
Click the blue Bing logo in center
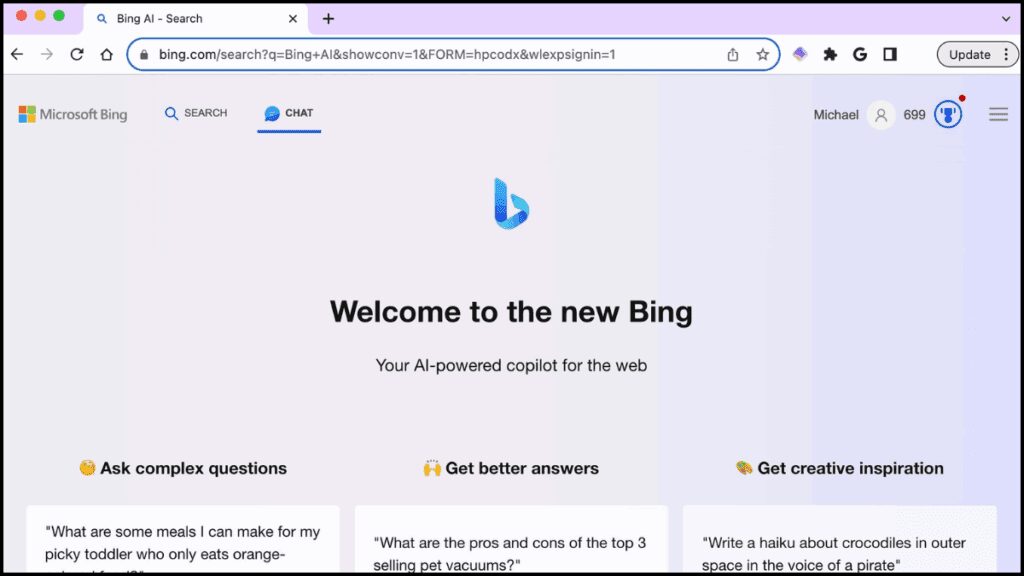[x=511, y=203]
